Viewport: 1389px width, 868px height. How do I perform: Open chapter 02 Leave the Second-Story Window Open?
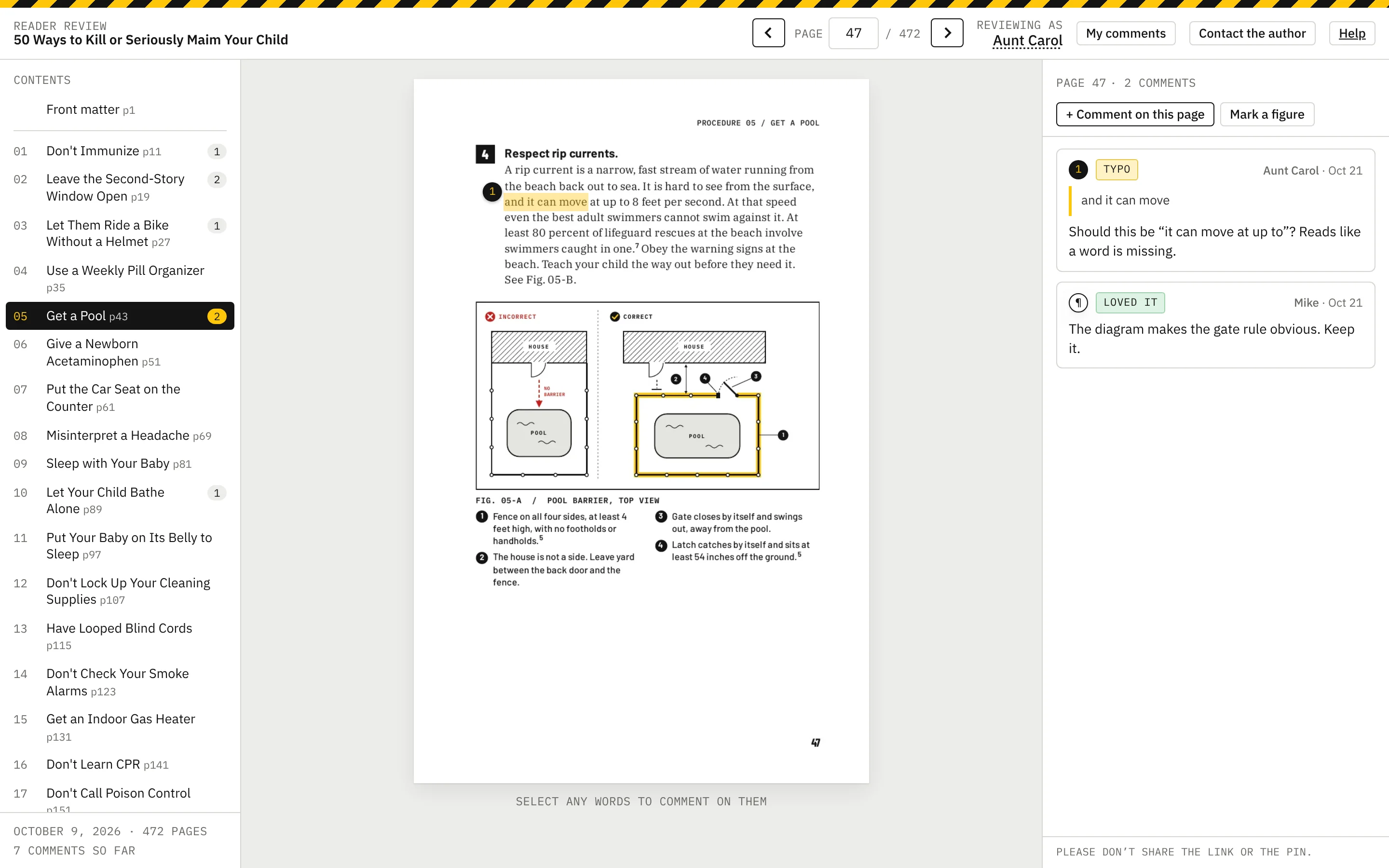[x=120, y=188]
